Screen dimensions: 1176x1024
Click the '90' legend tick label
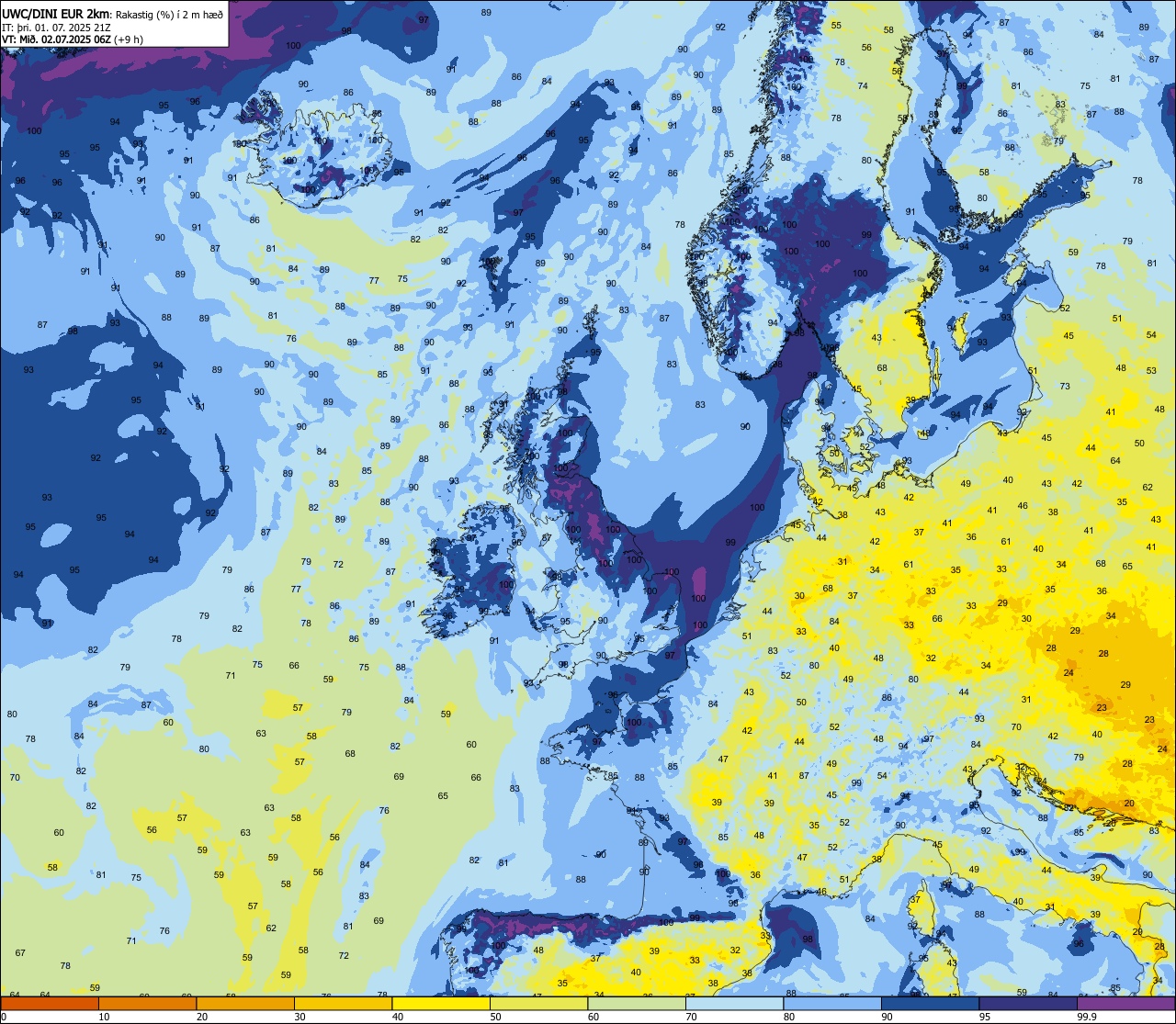click(x=887, y=1017)
